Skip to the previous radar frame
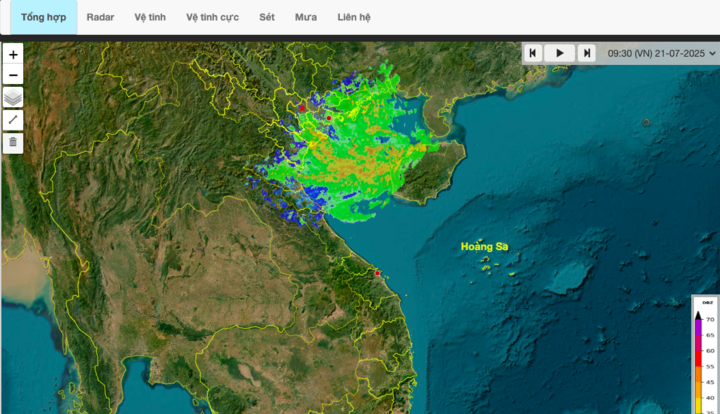Viewport: 720px width, 414px height. (x=534, y=53)
